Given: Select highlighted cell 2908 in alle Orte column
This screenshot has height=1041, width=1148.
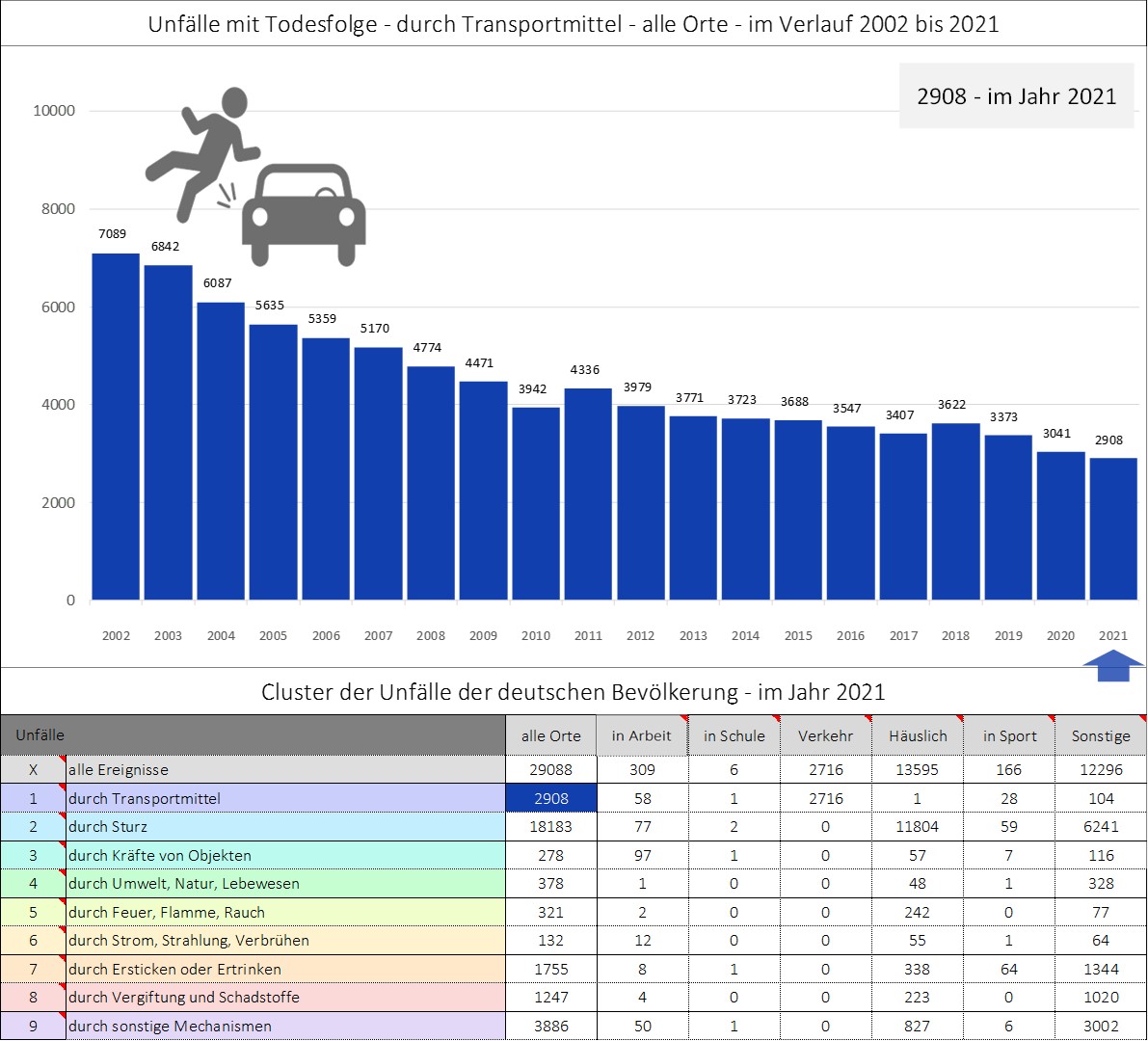Looking at the screenshot, I should point(551,798).
